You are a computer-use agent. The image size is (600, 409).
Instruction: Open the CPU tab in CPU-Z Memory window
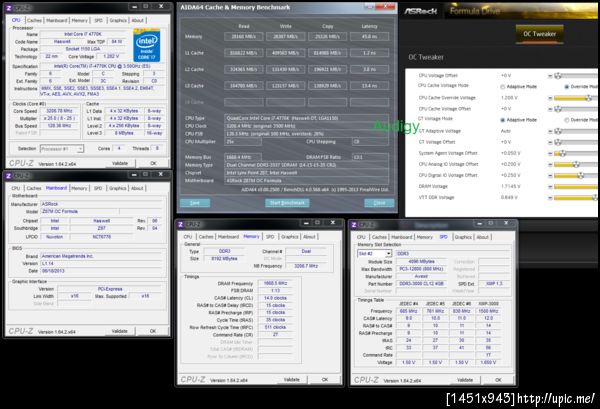click(188, 237)
